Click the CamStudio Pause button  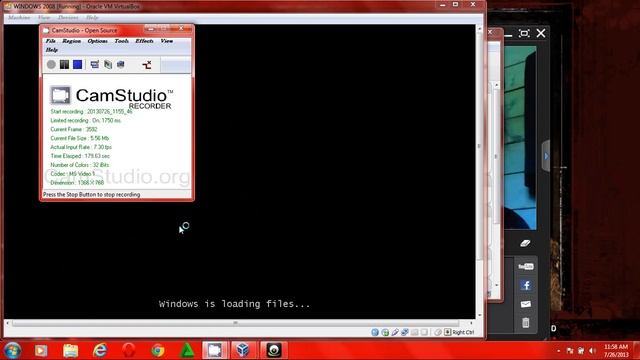coord(64,64)
